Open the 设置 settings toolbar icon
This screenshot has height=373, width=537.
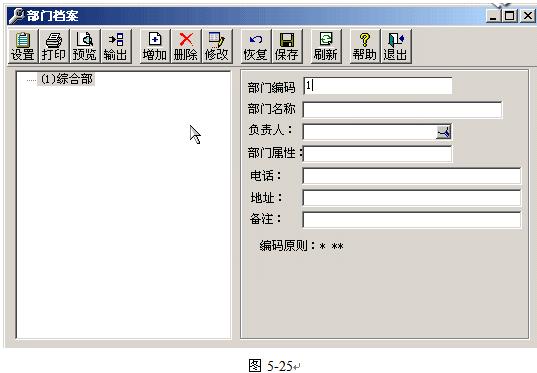point(23,46)
